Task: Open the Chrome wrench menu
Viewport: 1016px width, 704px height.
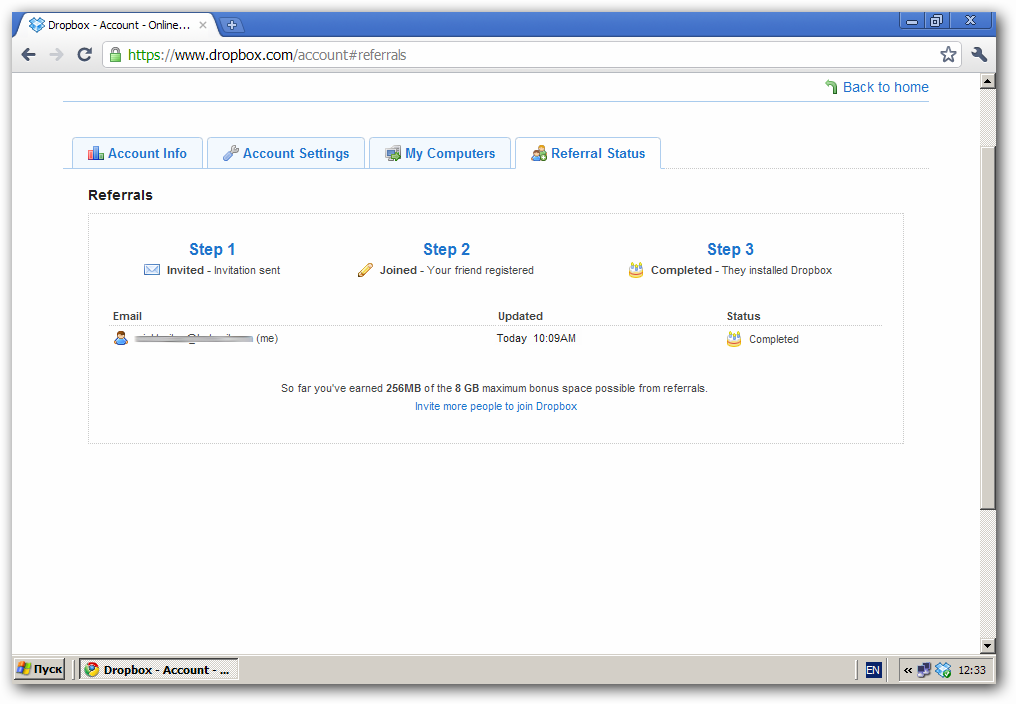Action: [x=979, y=54]
